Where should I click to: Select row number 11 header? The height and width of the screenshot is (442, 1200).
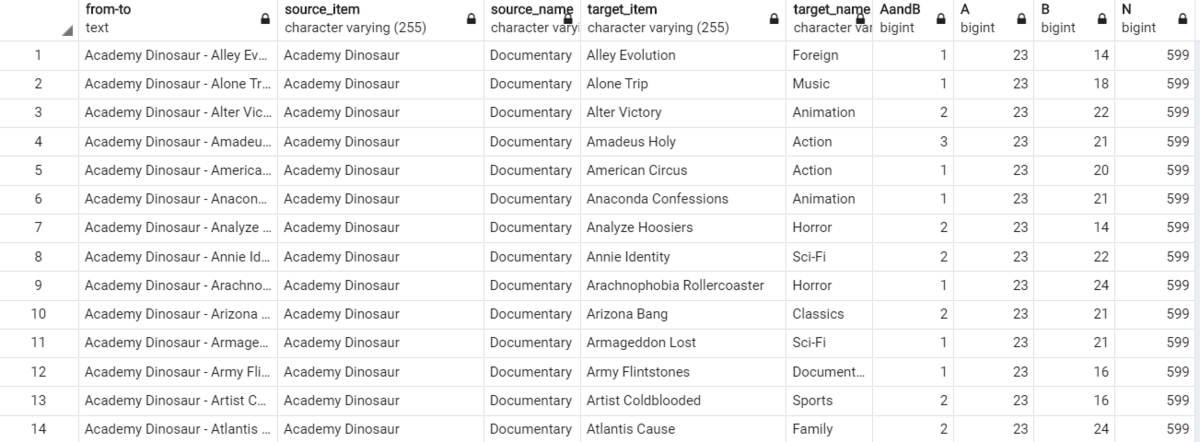pos(39,343)
